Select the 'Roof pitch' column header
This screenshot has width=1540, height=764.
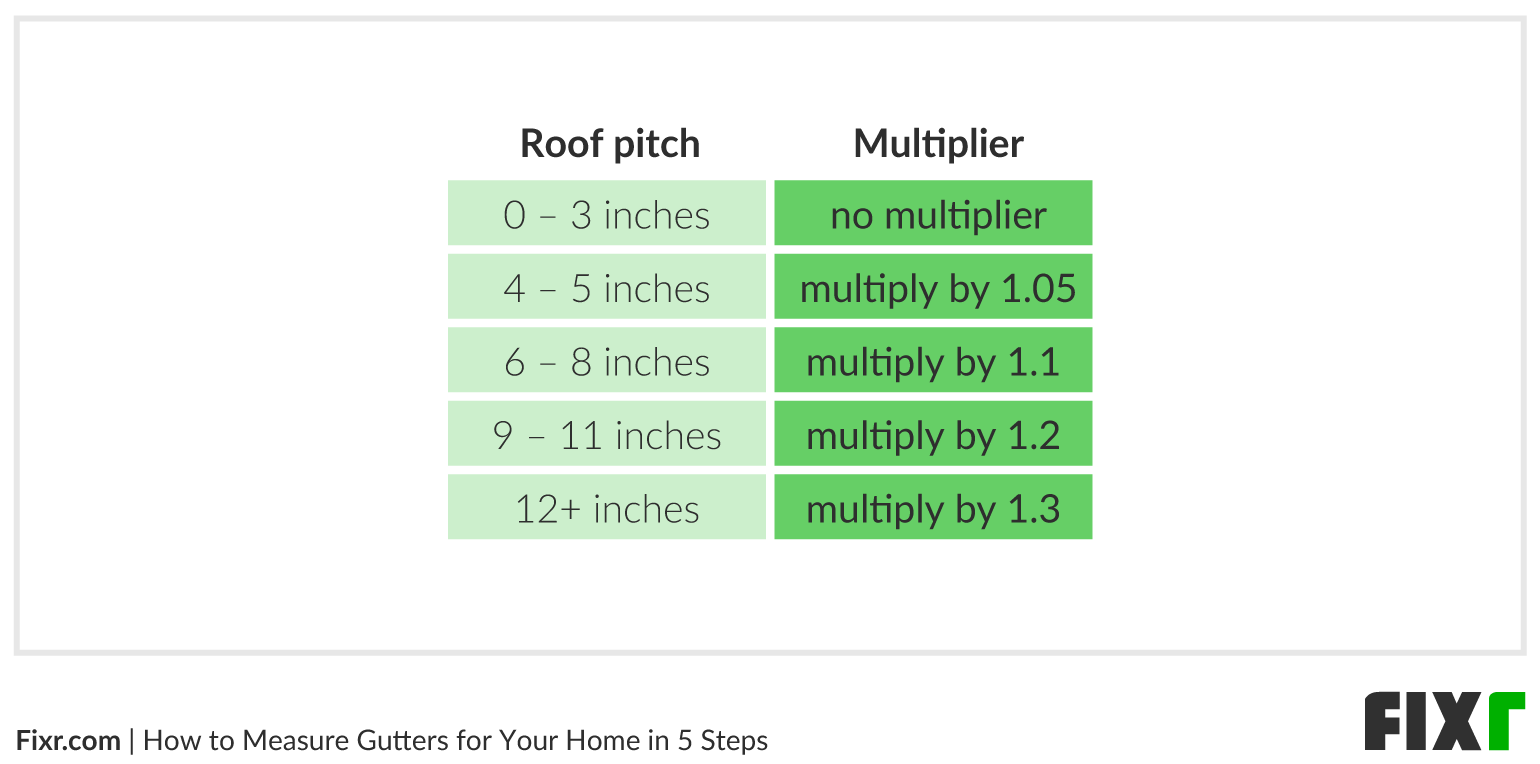point(610,144)
